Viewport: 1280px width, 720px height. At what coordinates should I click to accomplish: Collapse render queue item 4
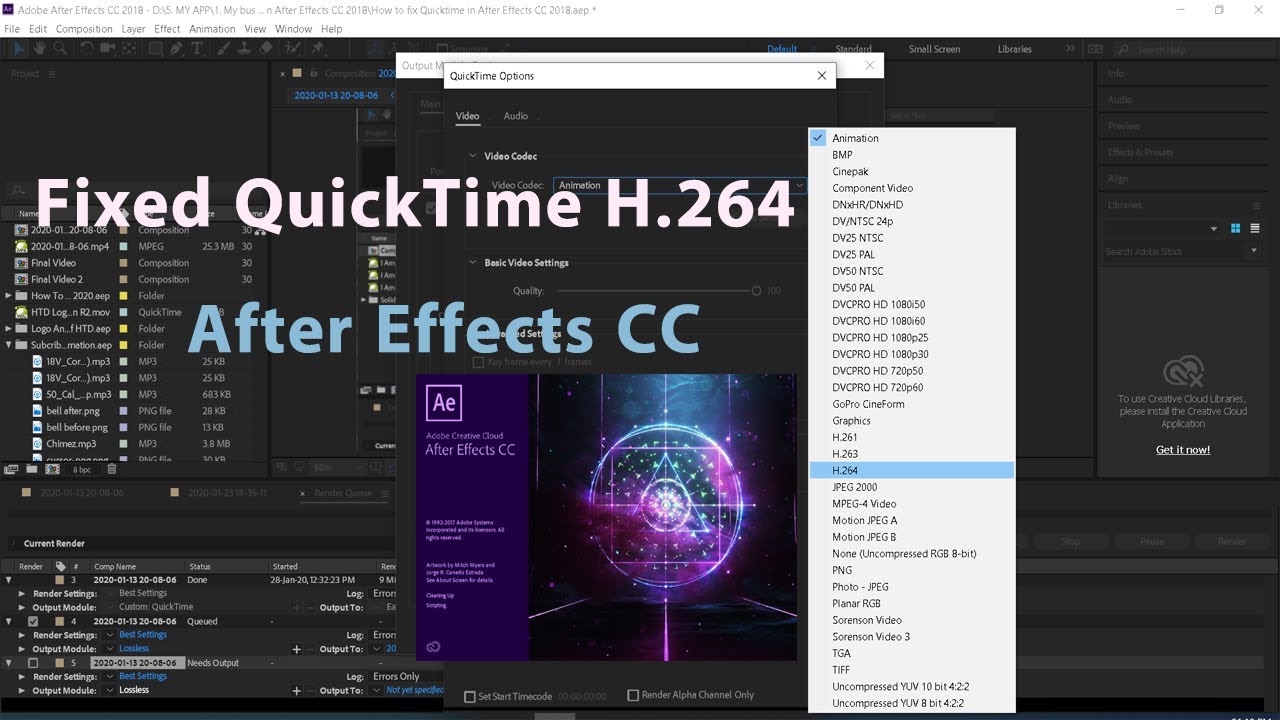[9, 621]
